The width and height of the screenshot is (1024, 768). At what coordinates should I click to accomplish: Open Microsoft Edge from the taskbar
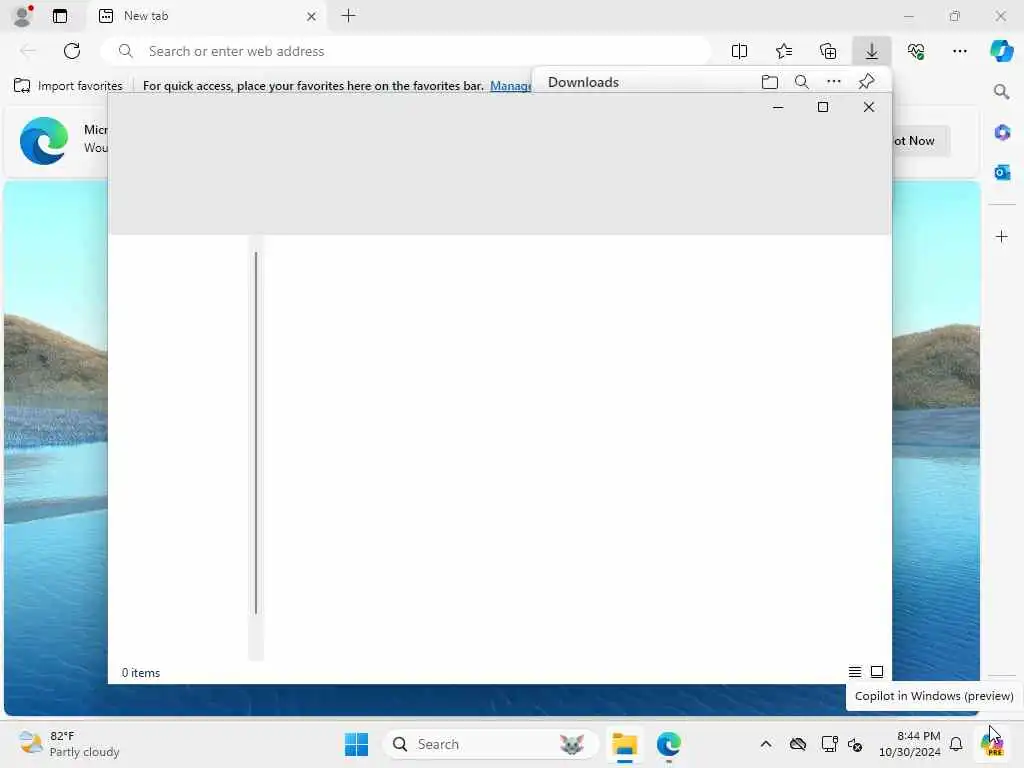tap(669, 744)
